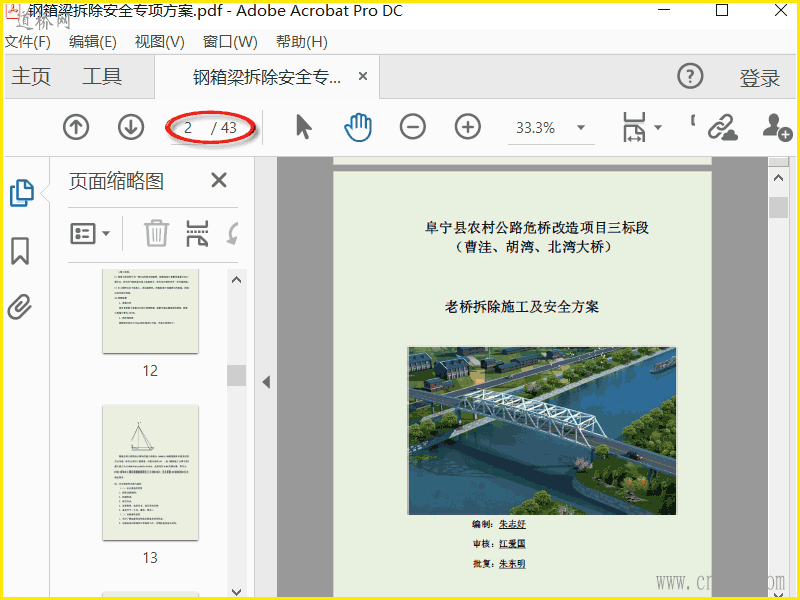Toggle the page thumbnails panel icon
Screen dimensions: 800x600
click(22, 193)
